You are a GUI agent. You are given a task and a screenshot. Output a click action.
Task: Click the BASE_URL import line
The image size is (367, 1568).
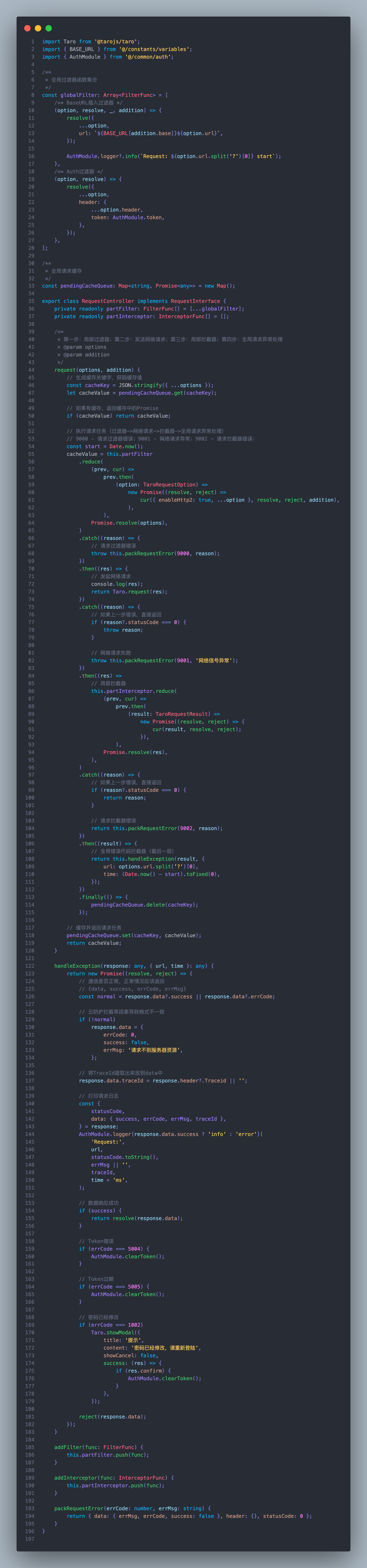click(117, 49)
